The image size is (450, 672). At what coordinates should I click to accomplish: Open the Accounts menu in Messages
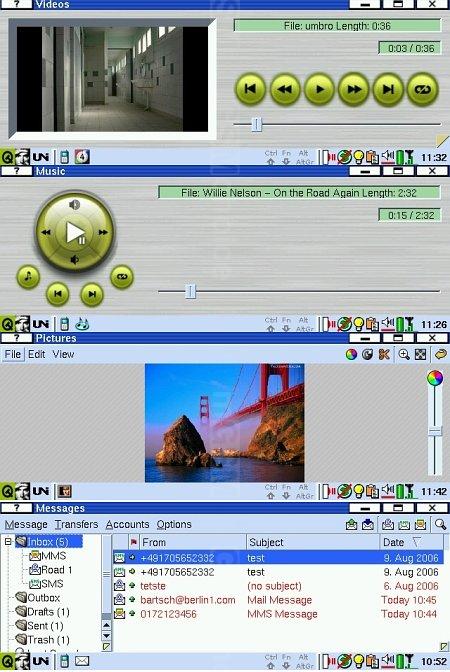[127, 524]
